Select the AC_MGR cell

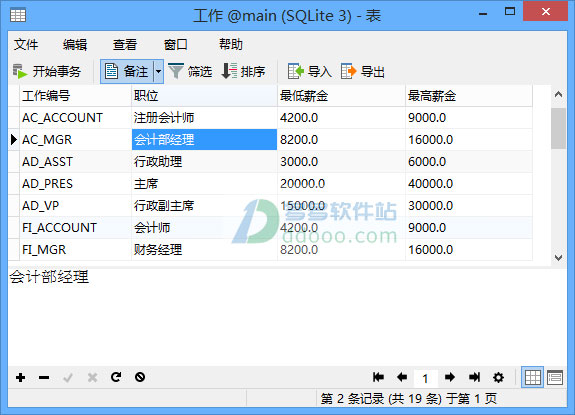click(x=76, y=140)
